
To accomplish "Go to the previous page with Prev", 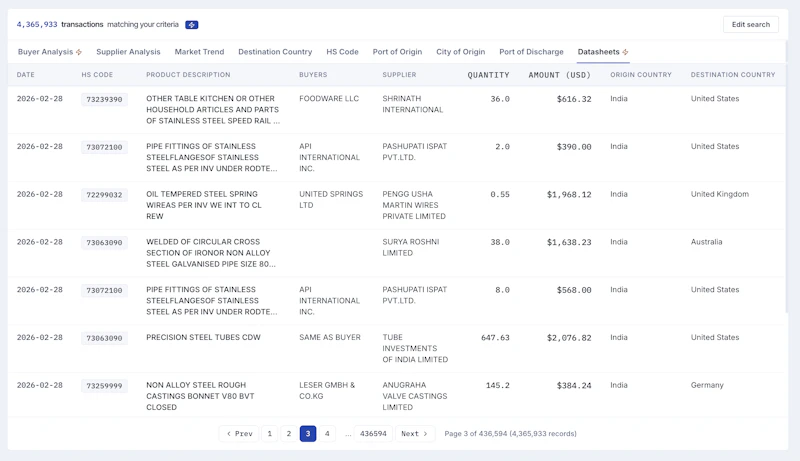I will [239, 433].
